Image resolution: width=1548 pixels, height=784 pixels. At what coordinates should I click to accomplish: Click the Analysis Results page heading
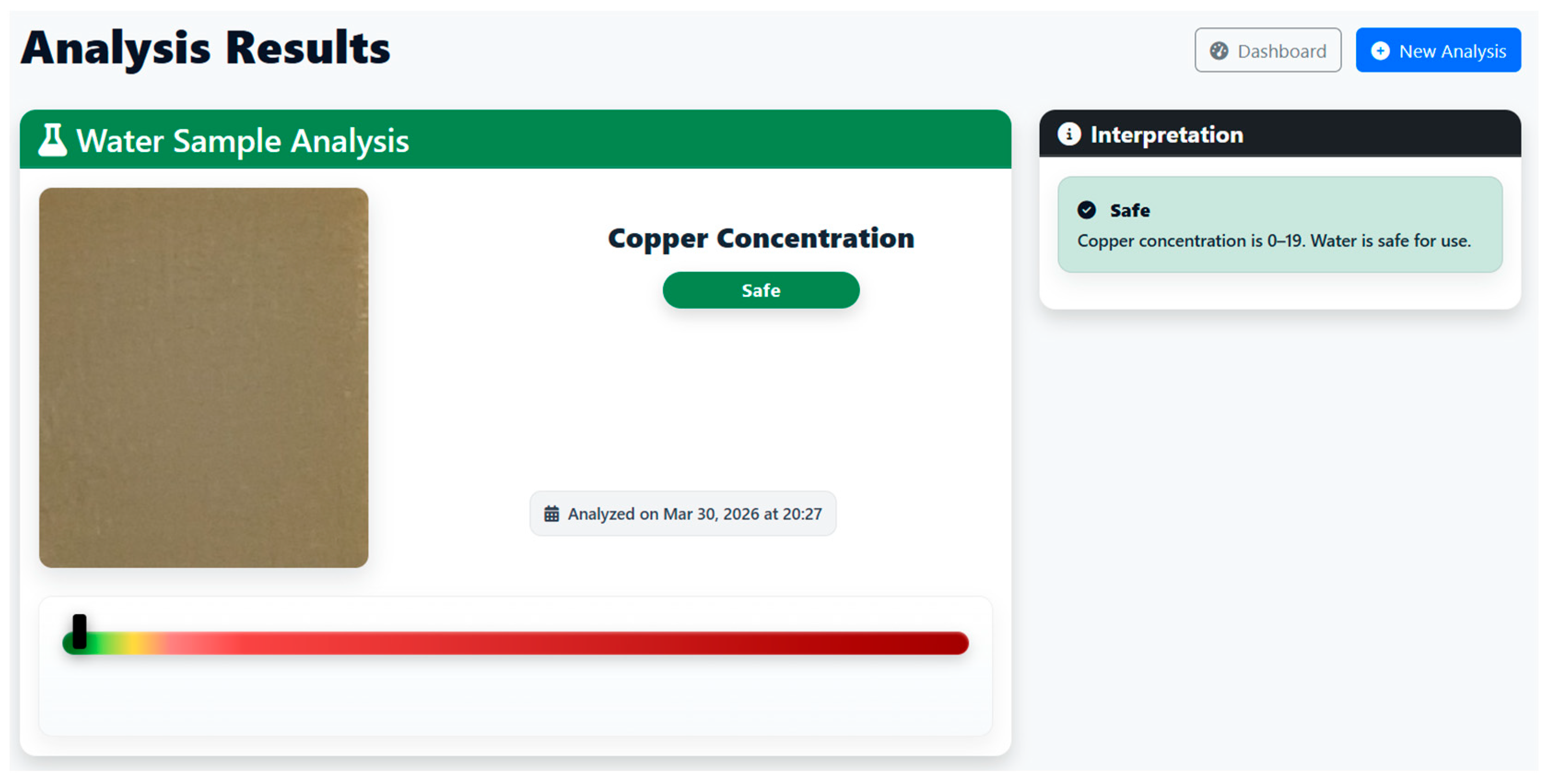(205, 48)
